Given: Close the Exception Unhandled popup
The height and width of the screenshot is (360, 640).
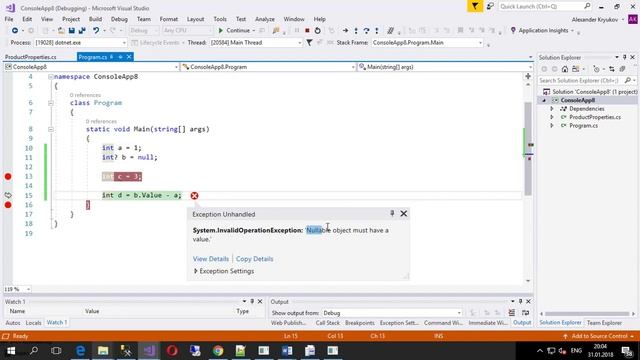Looking at the screenshot, I should 404,213.
